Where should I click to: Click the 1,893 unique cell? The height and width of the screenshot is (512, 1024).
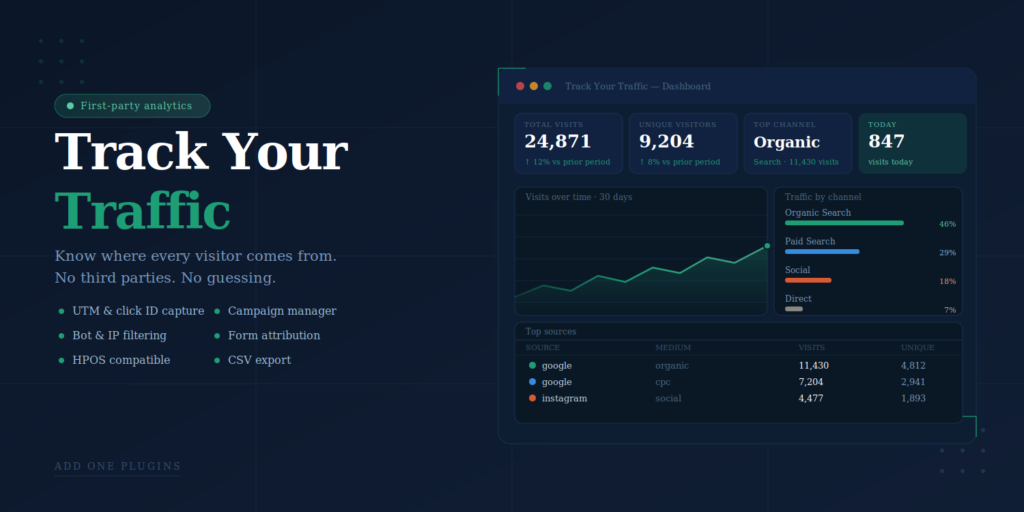pyautogui.click(x=914, y=398)
